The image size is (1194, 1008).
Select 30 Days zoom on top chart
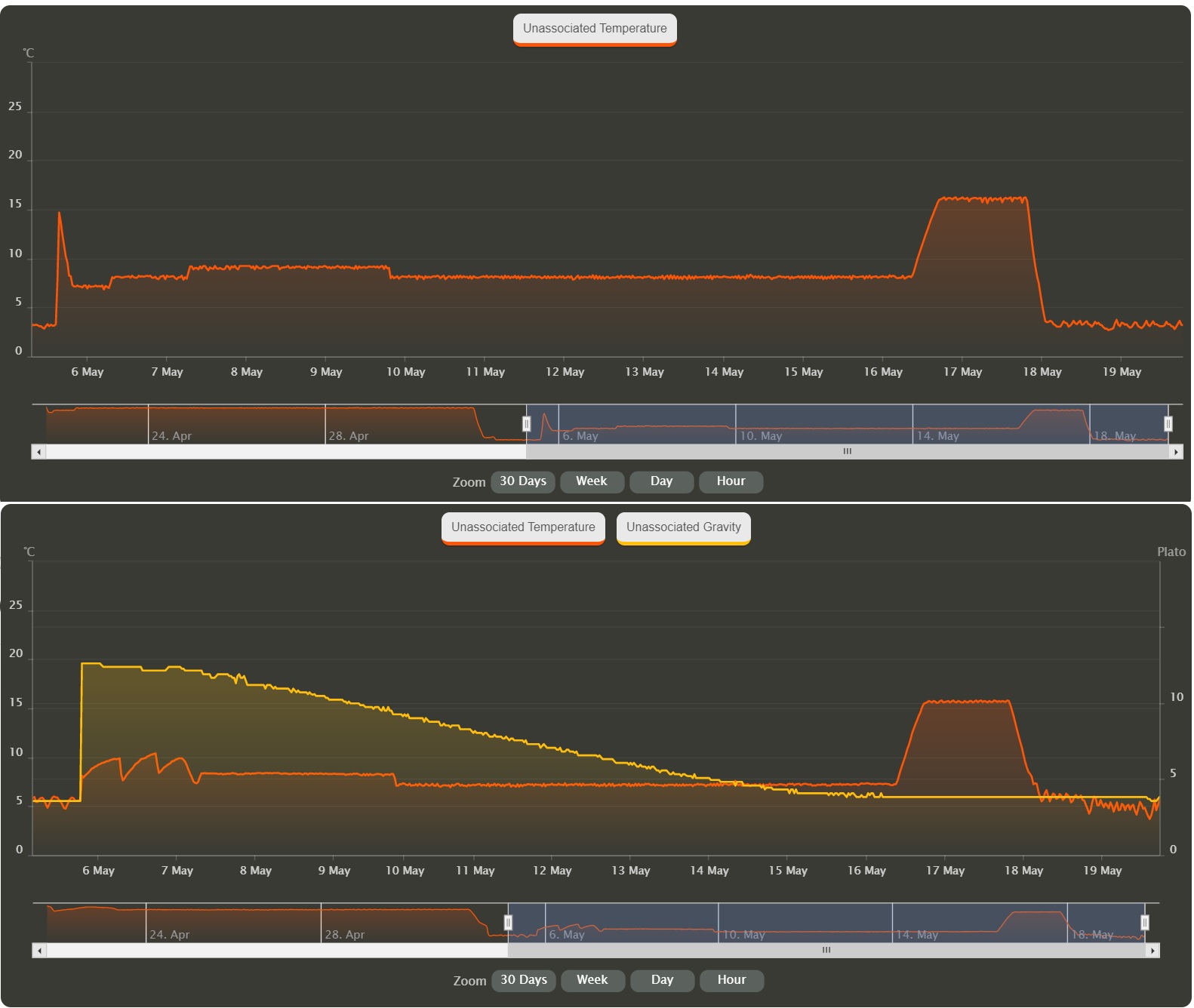(x=523, y=481)
